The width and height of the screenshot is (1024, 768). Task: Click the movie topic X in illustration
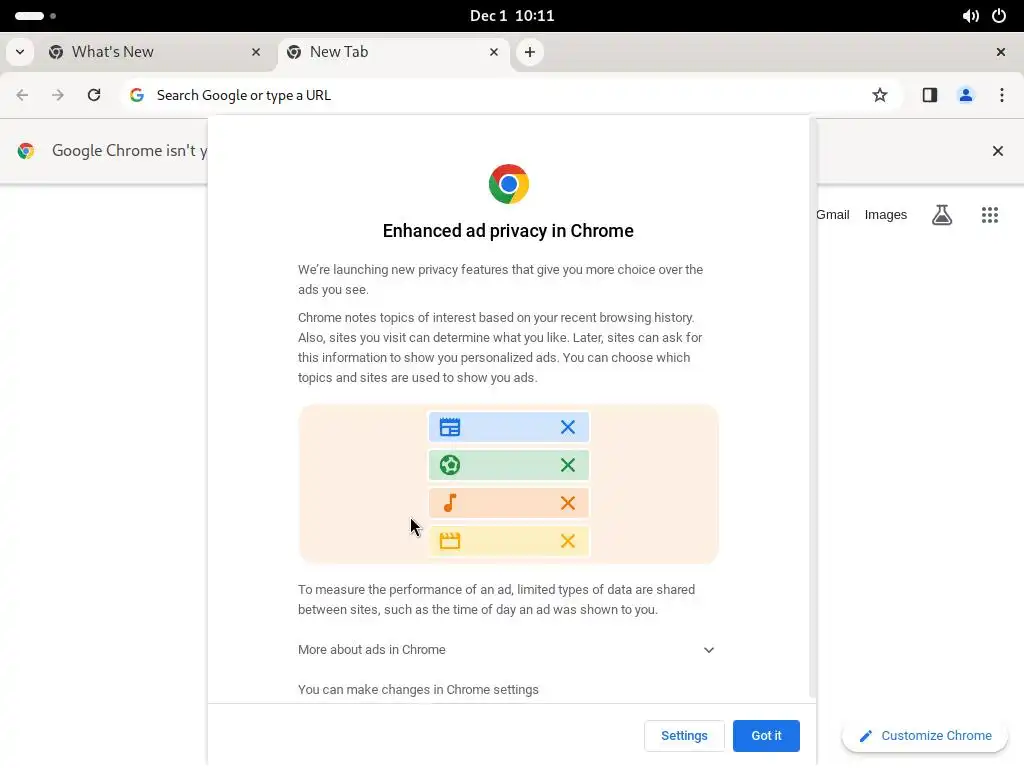[x=568, y=541]
